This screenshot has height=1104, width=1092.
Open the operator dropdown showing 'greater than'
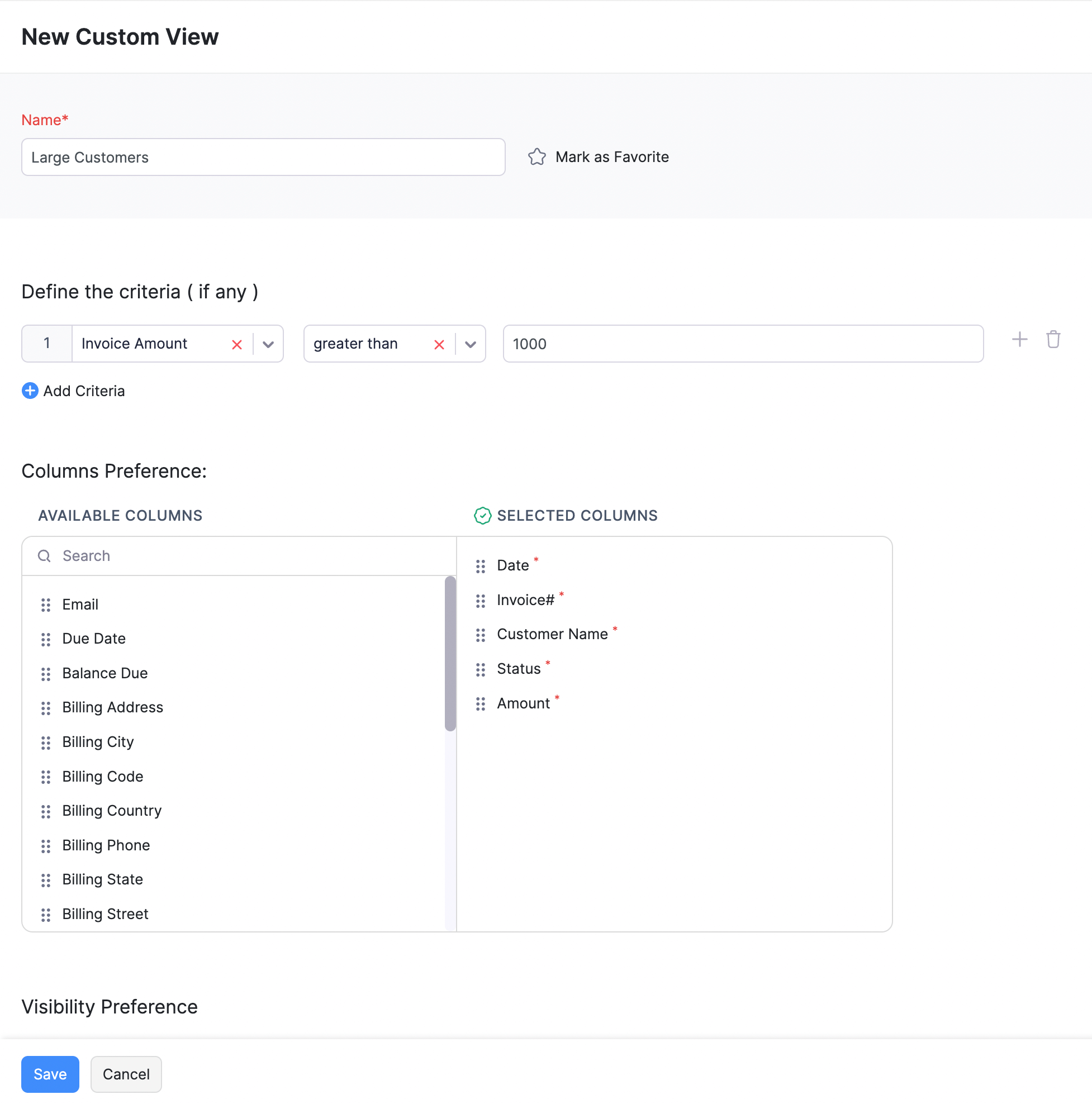(x=470, y=344)
